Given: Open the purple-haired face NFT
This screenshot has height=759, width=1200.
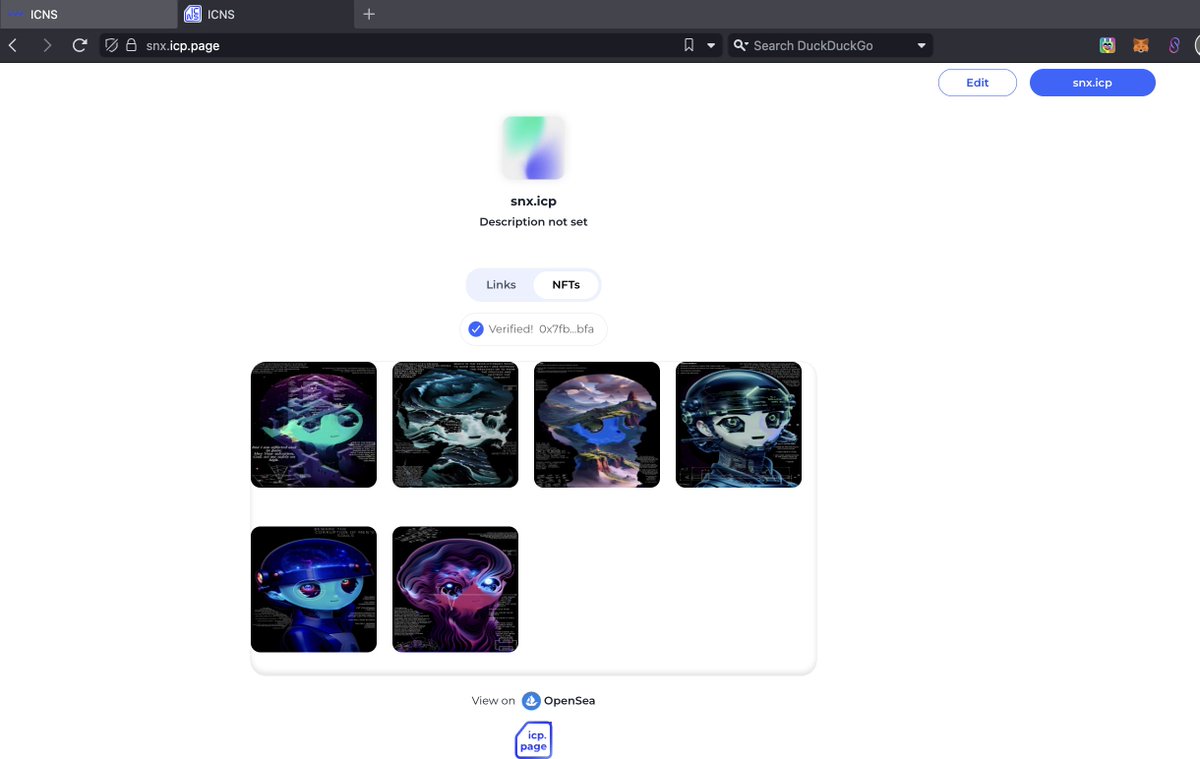Looking at the screenshot, I should 455,590.
